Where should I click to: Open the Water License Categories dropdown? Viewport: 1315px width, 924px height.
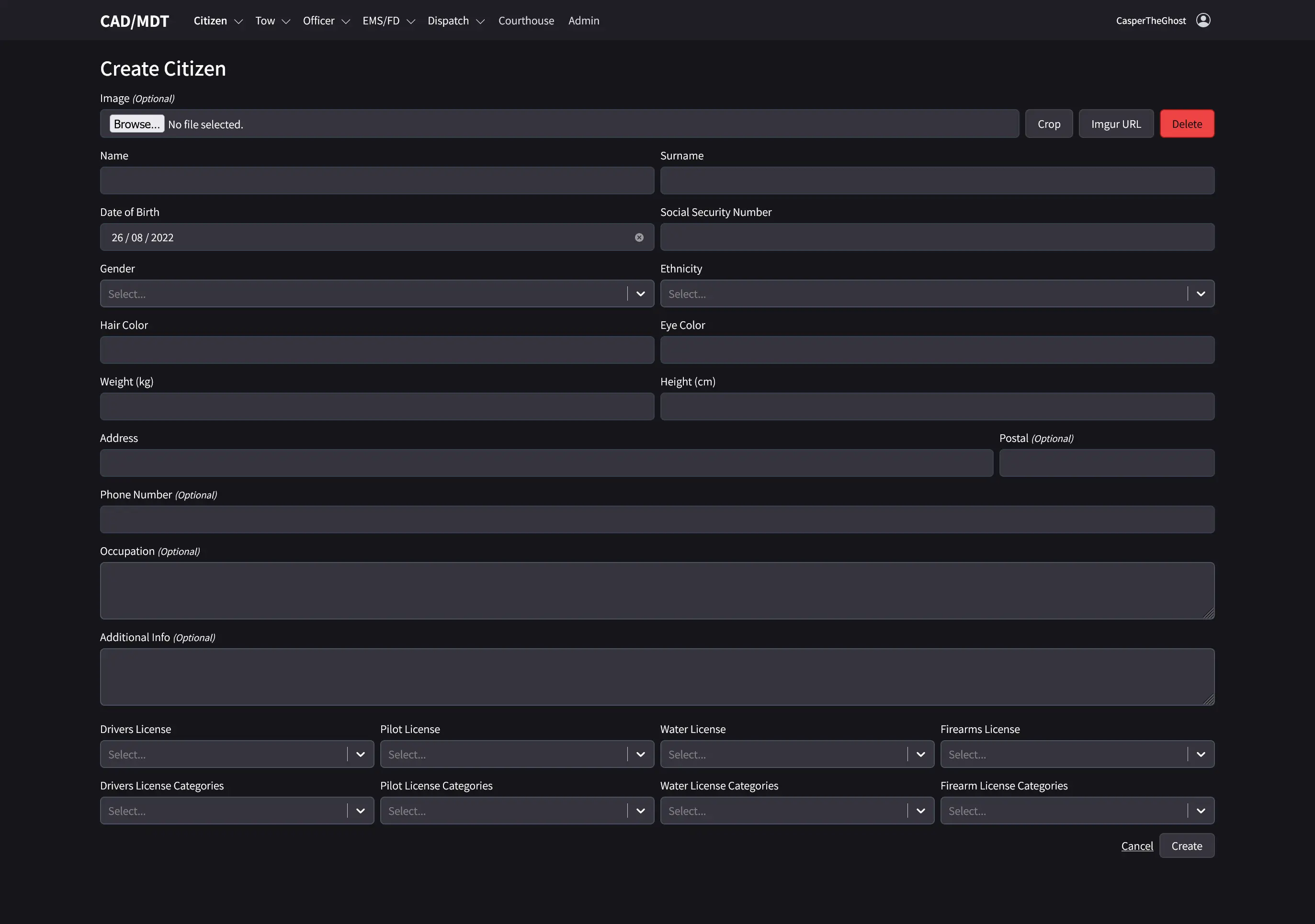[920, 811]
